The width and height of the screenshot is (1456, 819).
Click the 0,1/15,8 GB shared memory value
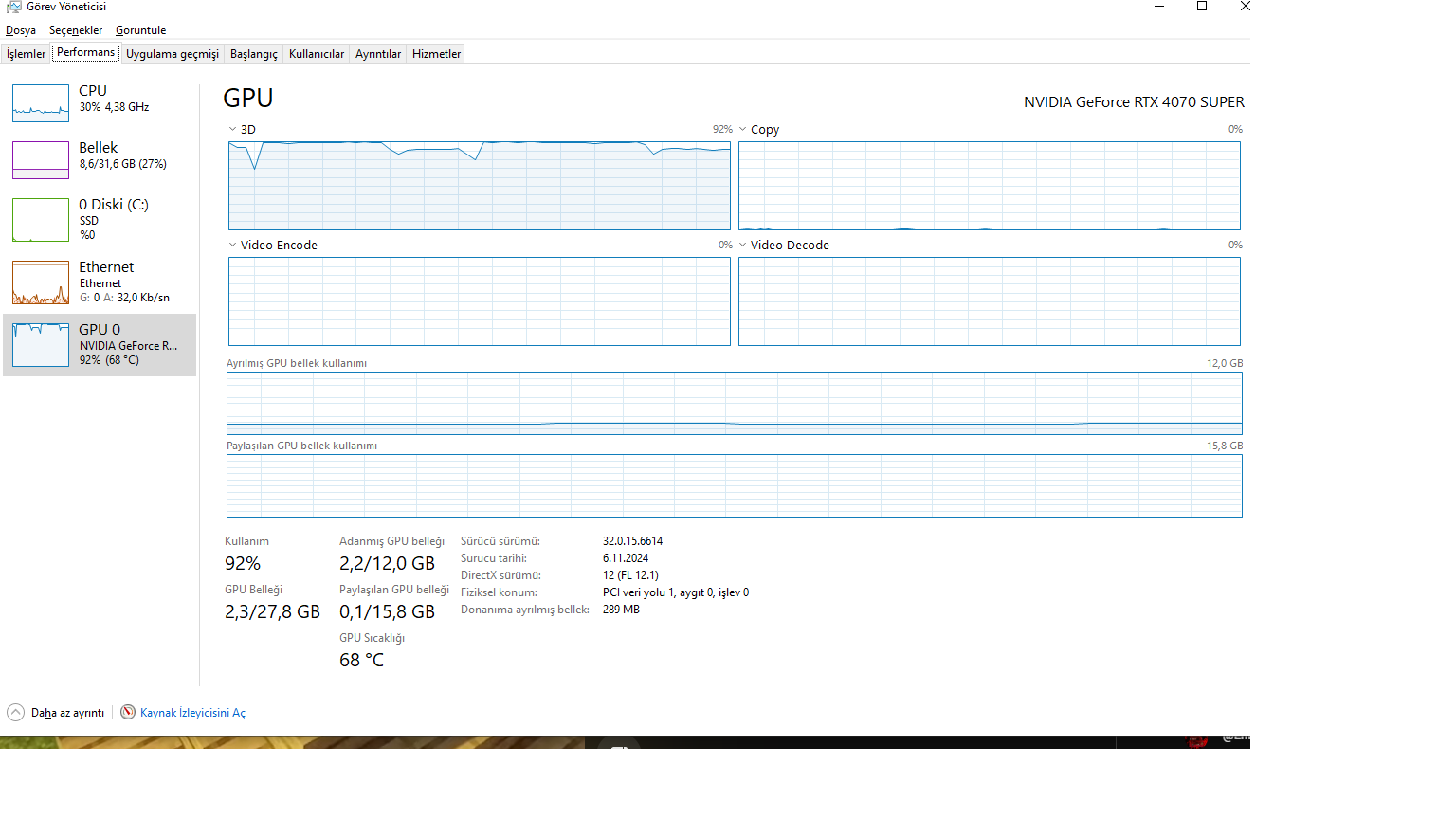pos(387,611)
